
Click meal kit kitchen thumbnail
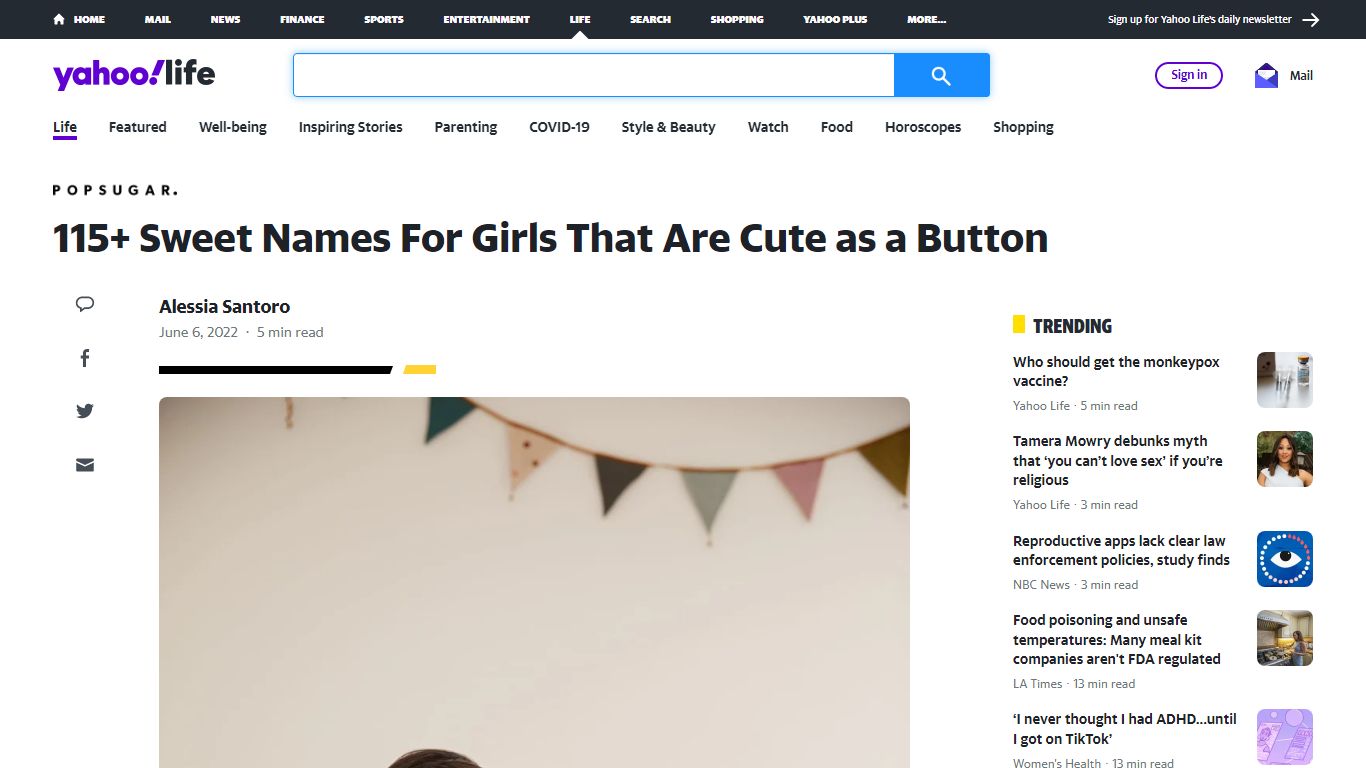1284,638
